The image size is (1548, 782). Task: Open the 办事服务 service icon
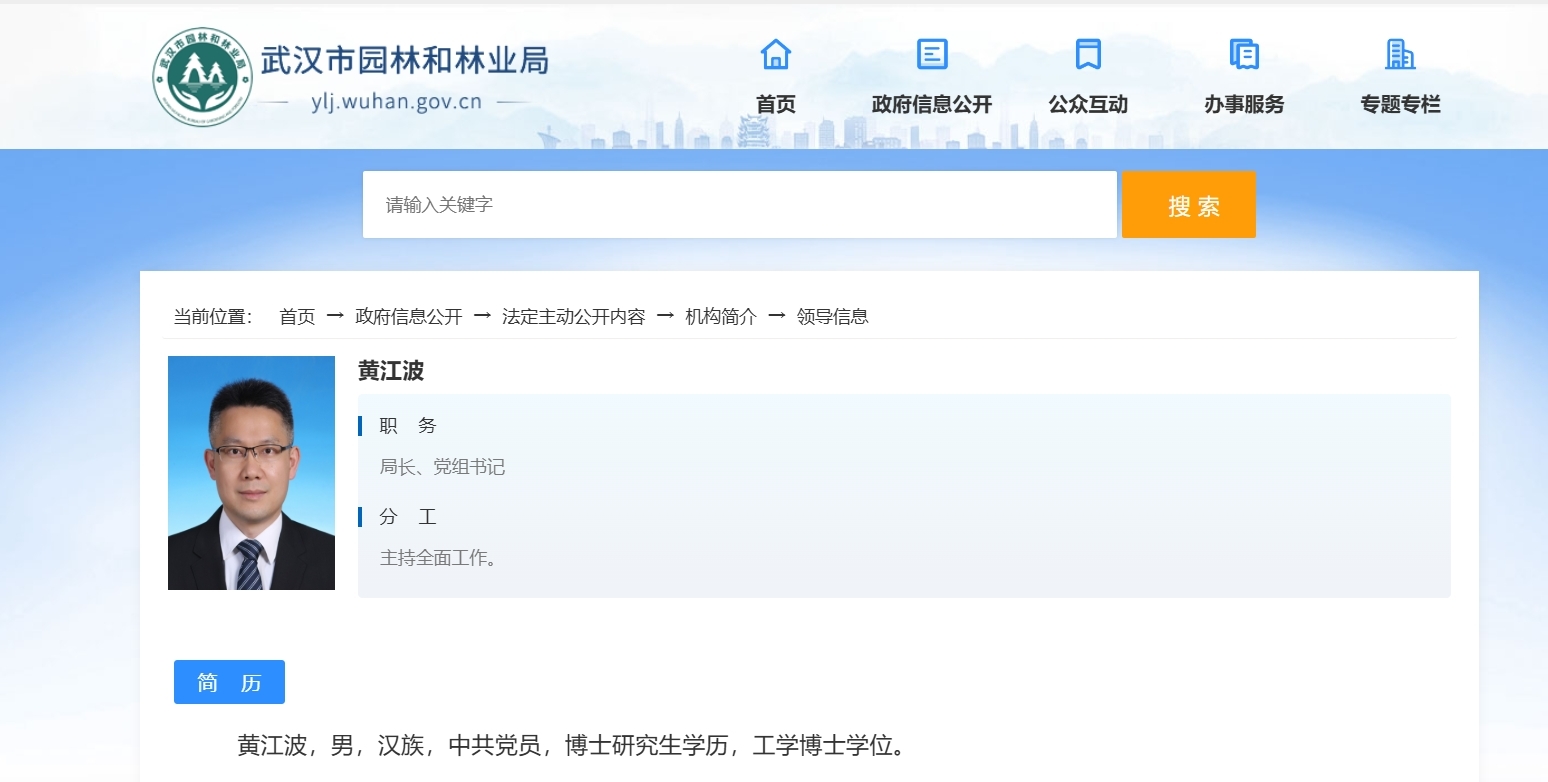(1243, 54)
